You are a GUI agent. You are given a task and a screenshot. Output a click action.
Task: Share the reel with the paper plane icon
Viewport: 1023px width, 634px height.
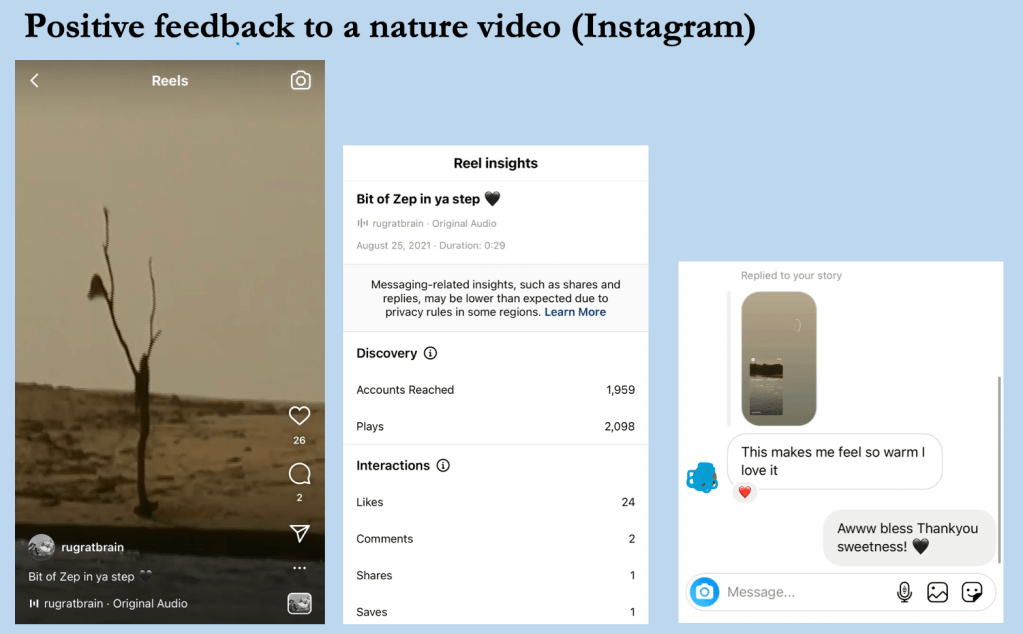pos(299,533)
